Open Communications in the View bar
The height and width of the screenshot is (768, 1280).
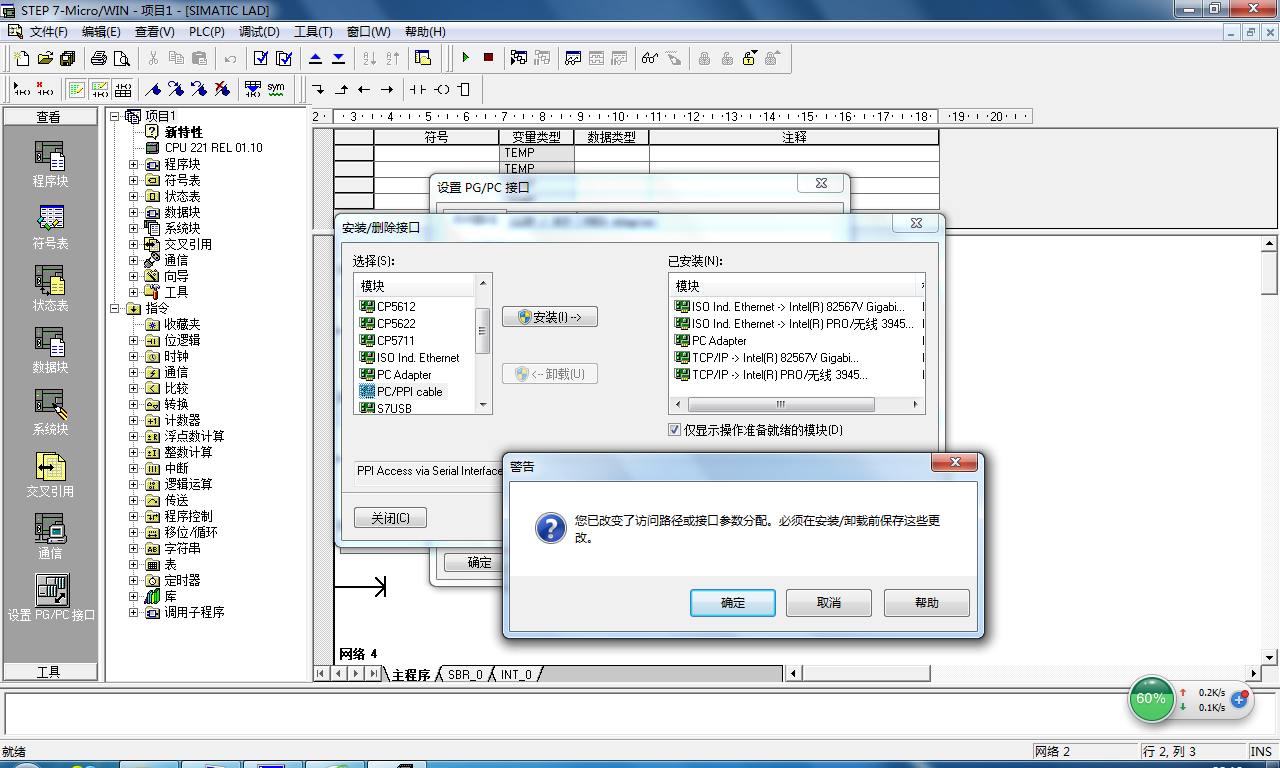pyautogui.click(x=50, y=537)
